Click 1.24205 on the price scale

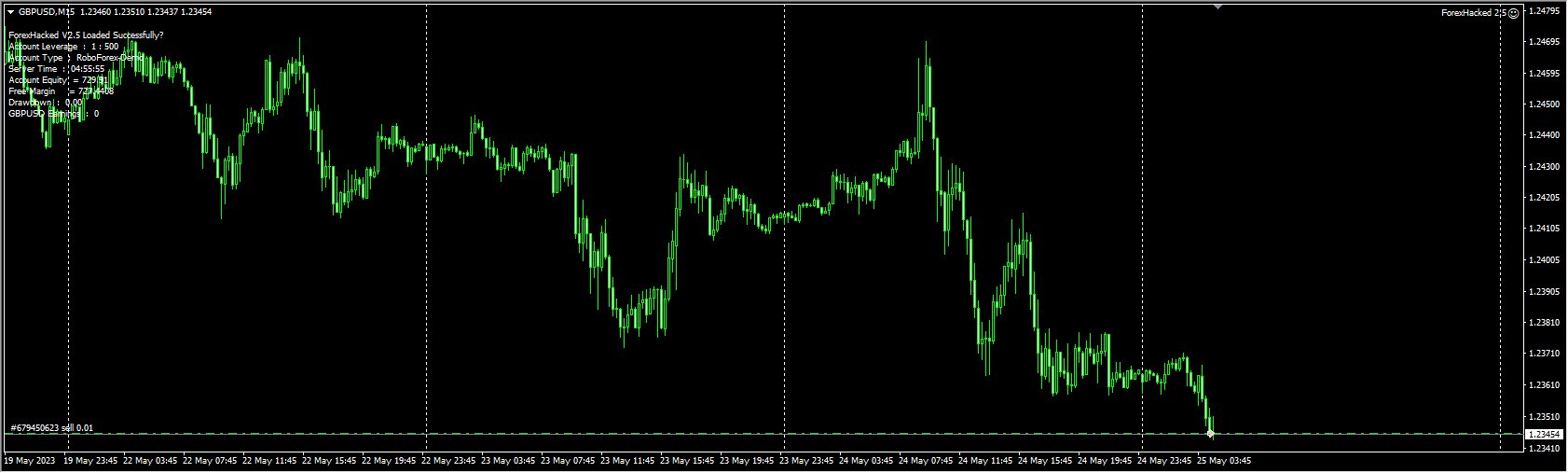click(1545, 198)
